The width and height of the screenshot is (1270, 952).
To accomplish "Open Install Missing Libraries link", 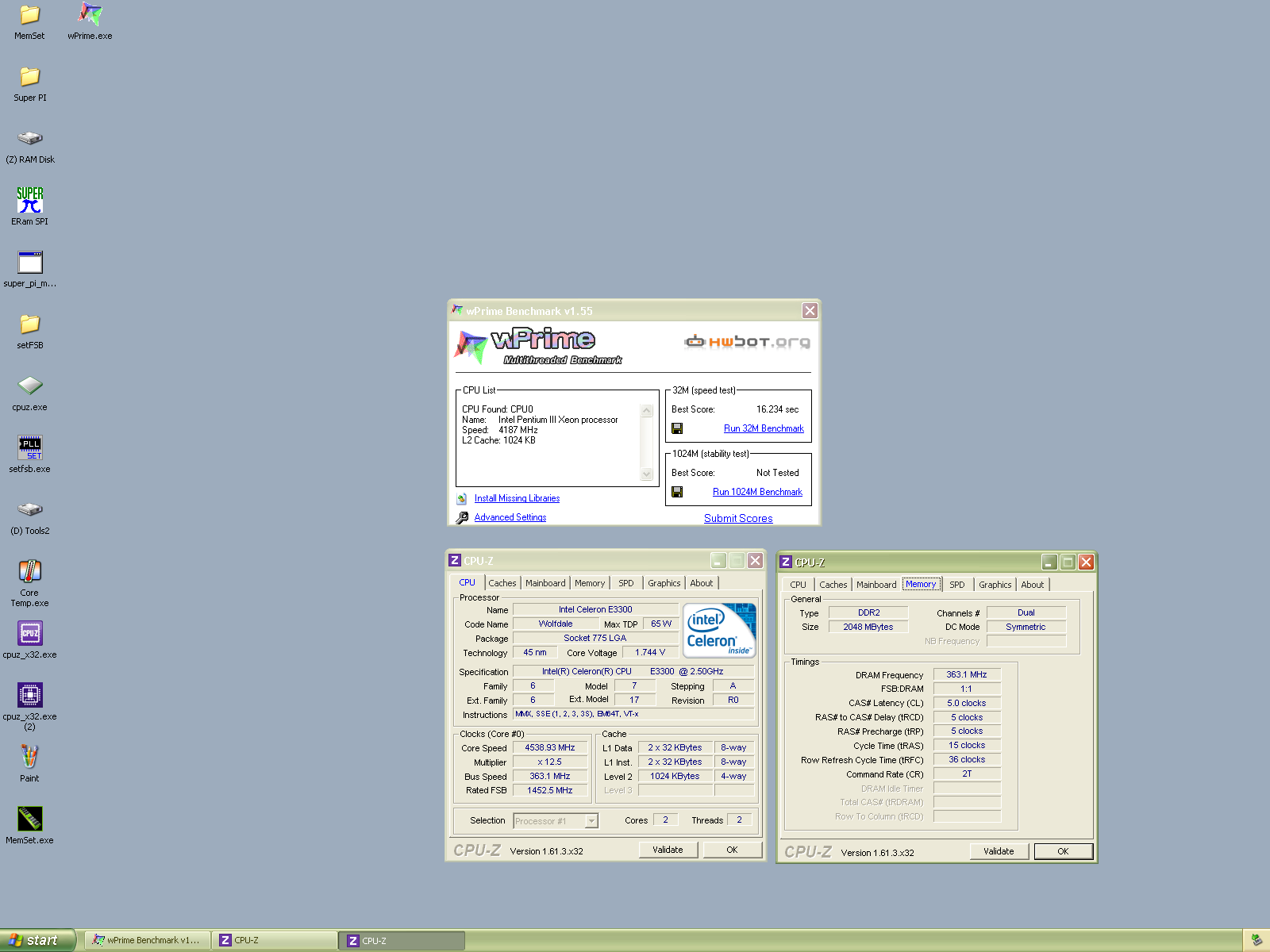I will [x=517, y=498].
